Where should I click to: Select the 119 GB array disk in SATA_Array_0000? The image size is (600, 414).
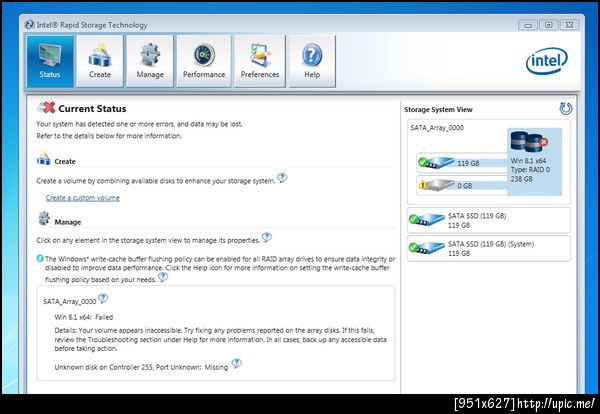(x=462, y=163)
